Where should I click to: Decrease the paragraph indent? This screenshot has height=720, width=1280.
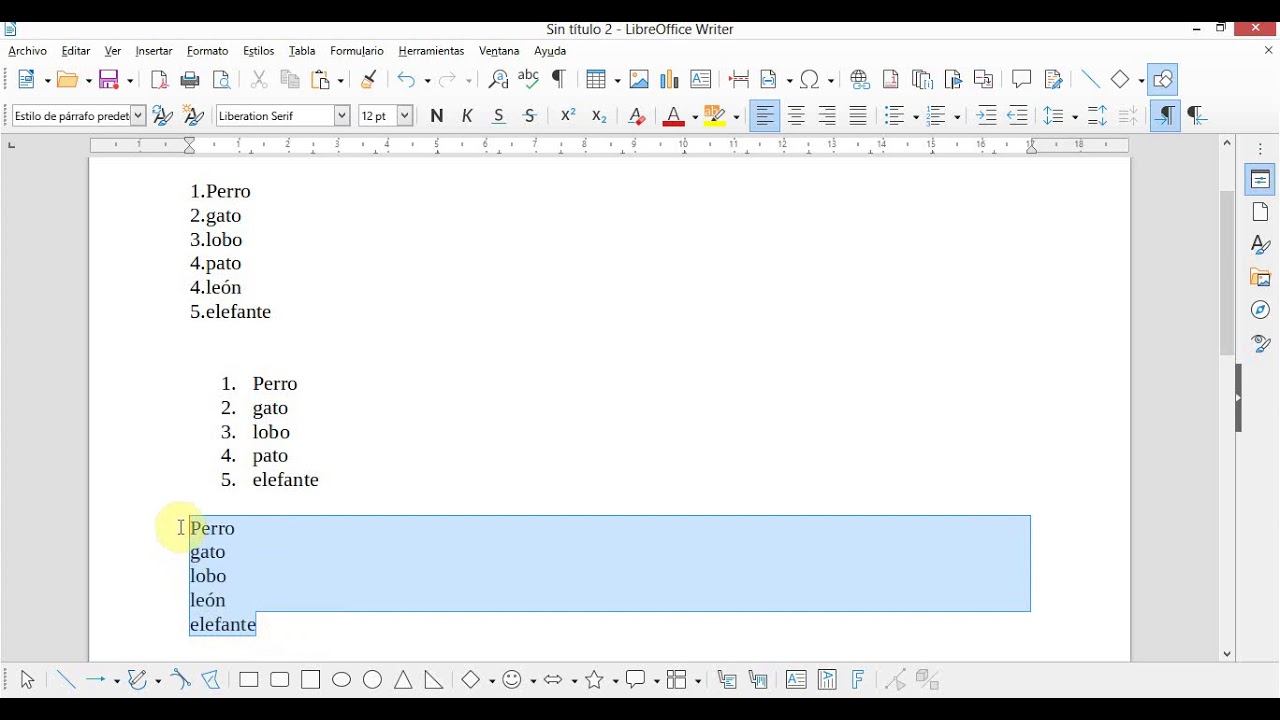1017,116
